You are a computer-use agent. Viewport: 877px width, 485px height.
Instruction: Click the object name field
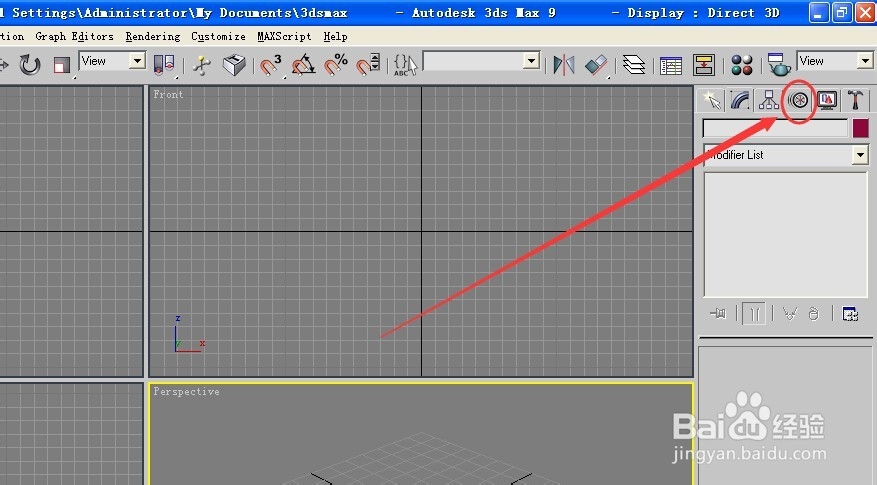[775, 128]
